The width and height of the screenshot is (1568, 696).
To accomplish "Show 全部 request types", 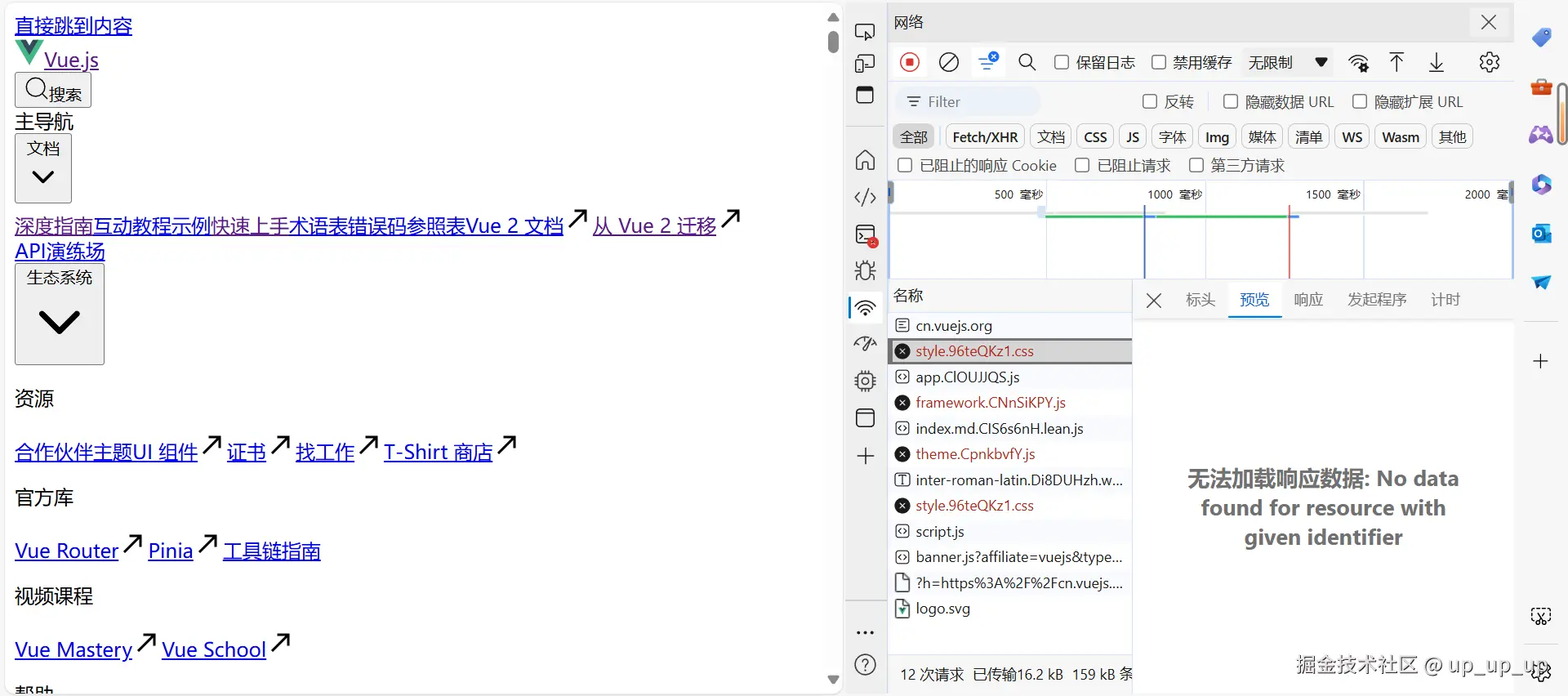I will coord(914,136).
